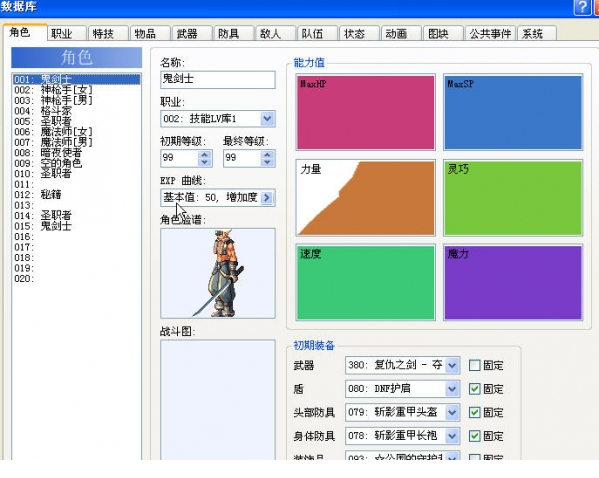Click the 名称 field containing 鬼剑士

coord(218,79)
